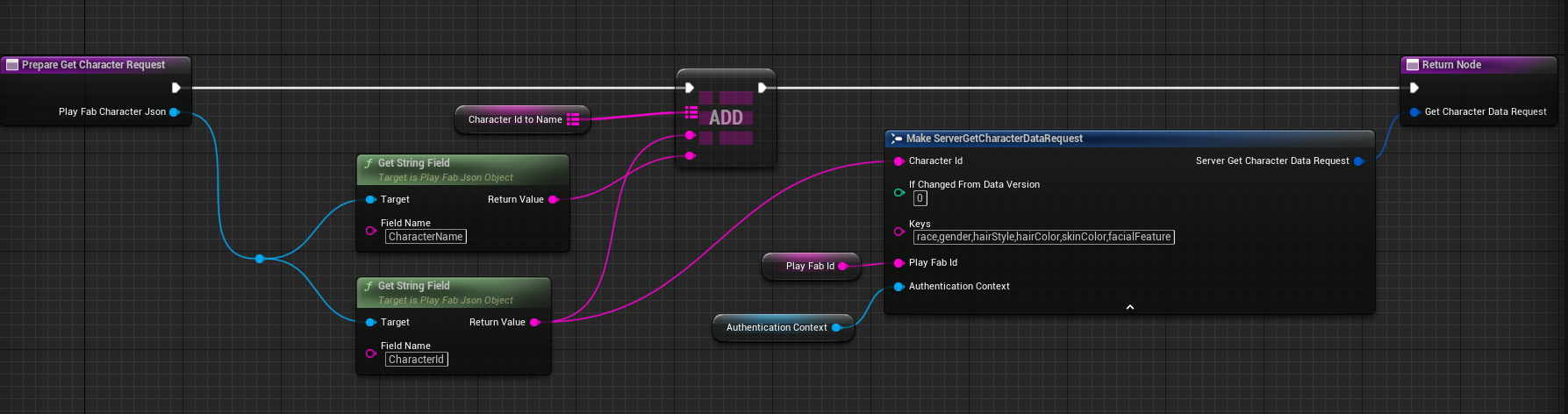
Task: Click the reroute node on blue wire
Action: point(260,259)
